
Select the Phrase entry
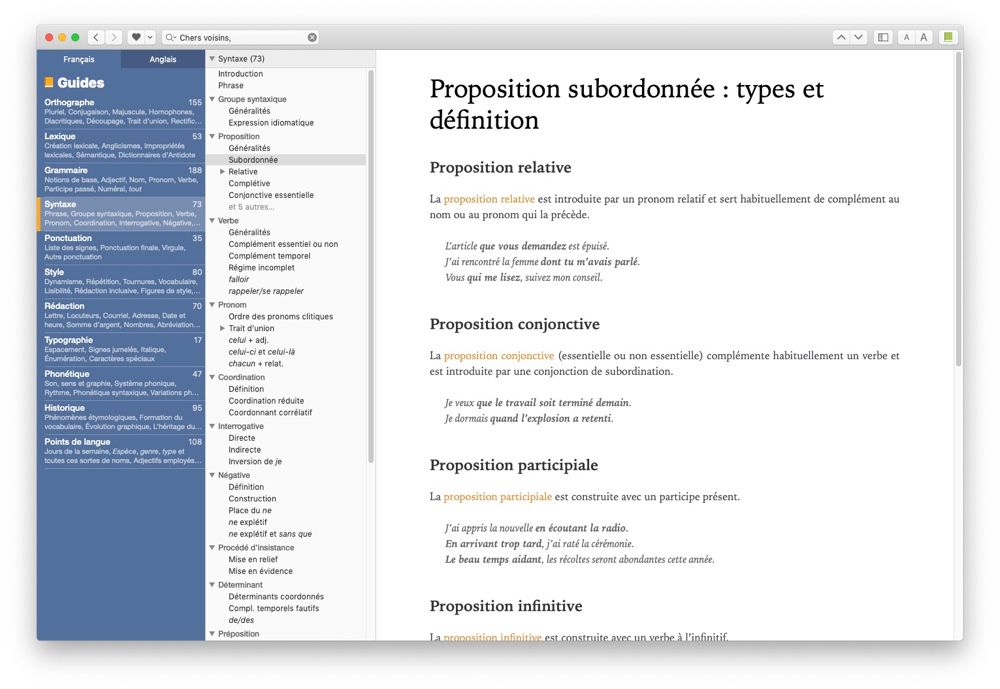pos(231,85)
